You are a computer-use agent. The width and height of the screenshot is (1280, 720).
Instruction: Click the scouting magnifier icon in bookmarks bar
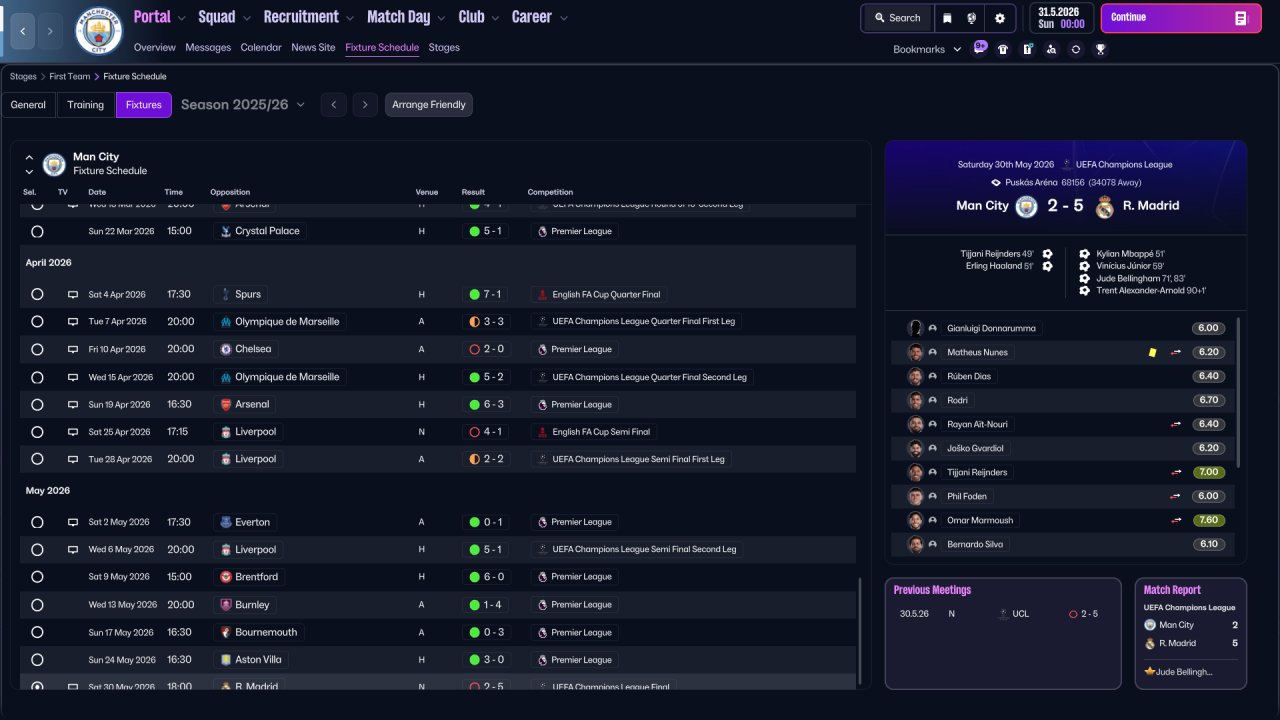1051,49
